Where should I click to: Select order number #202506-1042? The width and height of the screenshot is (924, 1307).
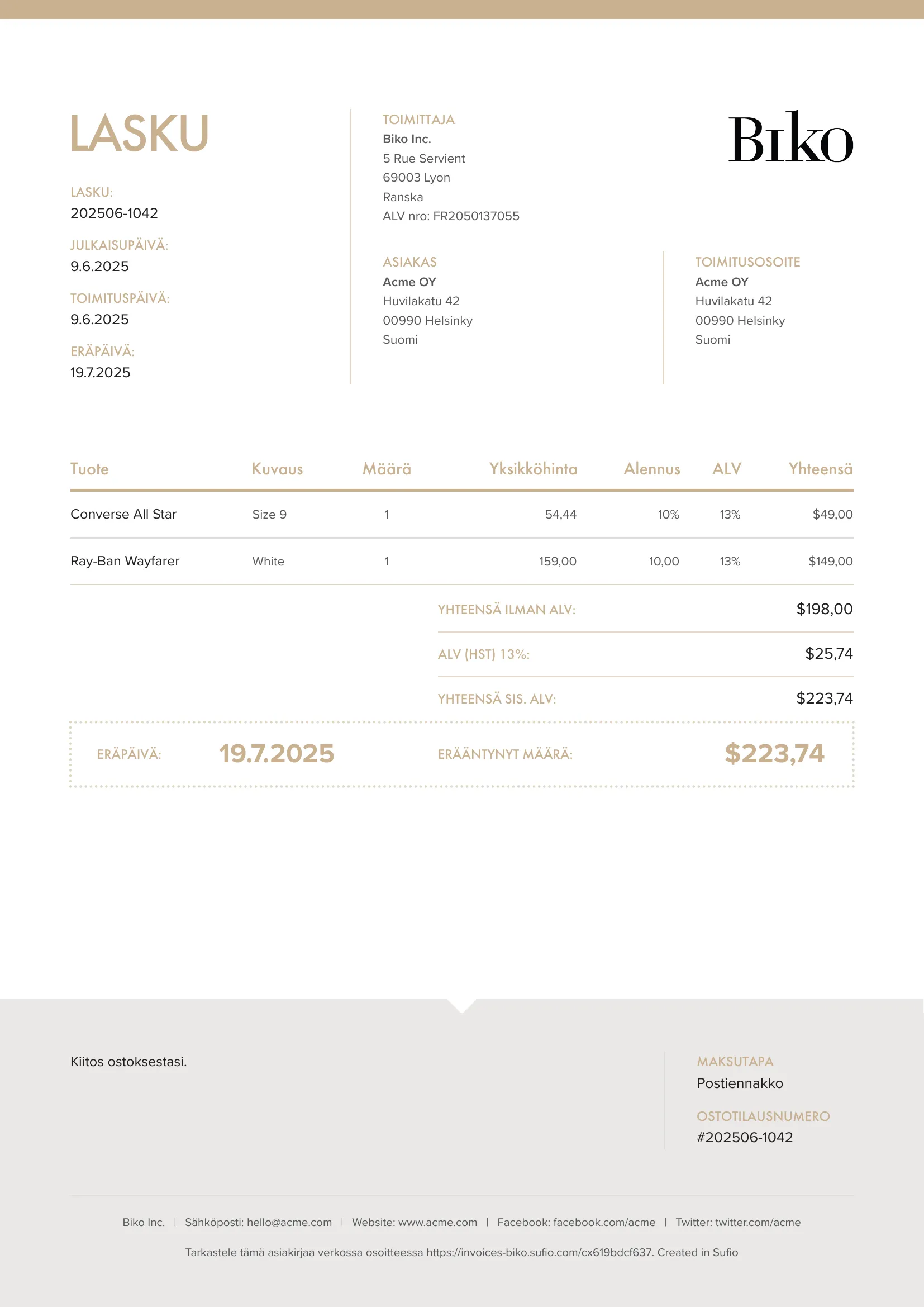coord(745,1137)
